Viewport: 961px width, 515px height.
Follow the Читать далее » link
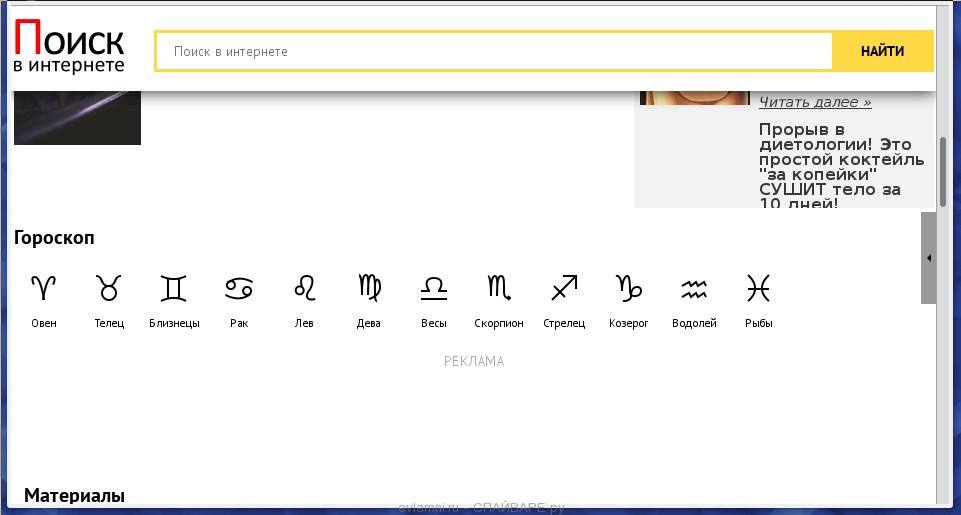coord(814,102)
